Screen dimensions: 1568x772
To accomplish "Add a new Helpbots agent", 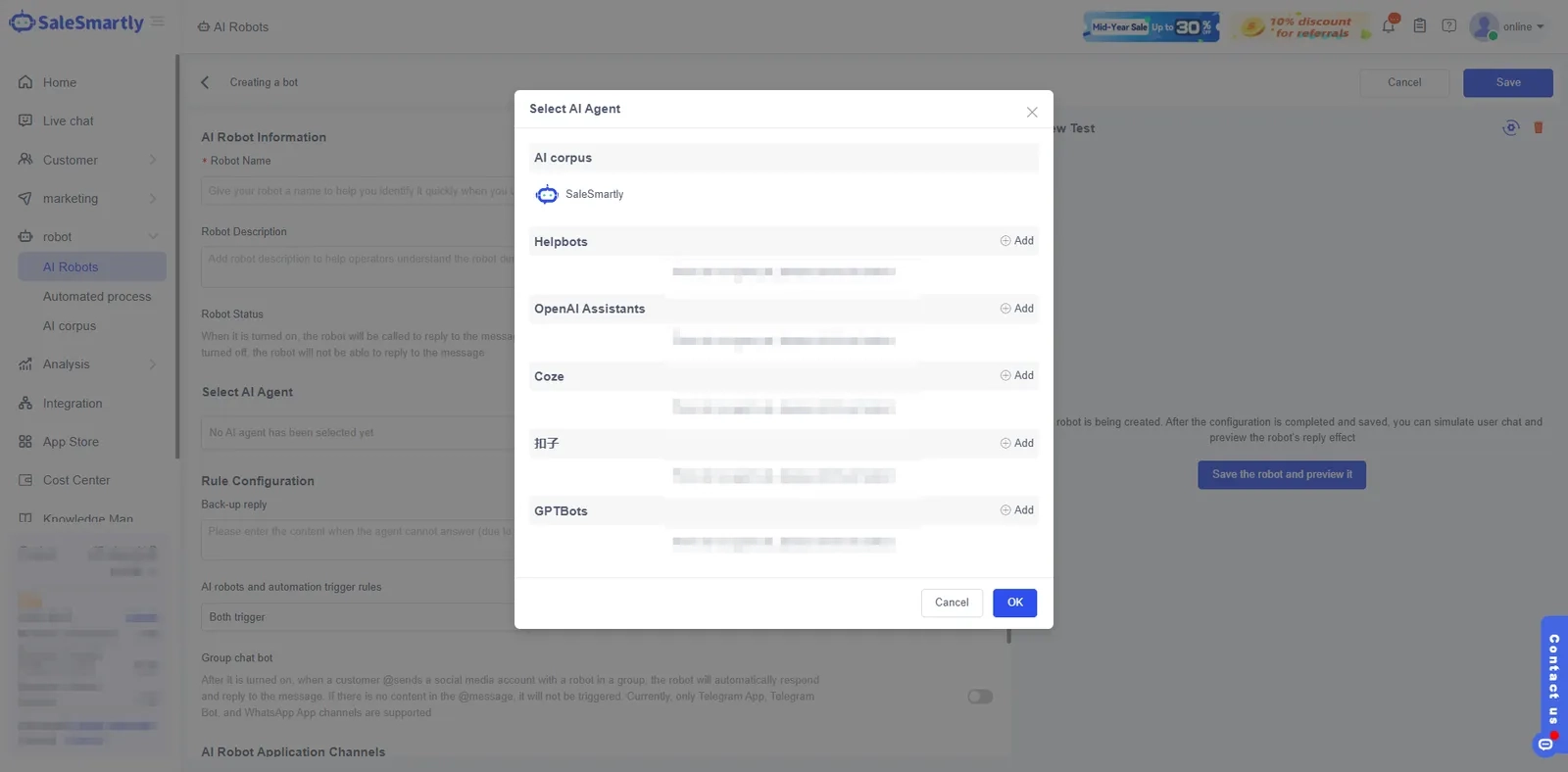I will (x=1016, y=241).
